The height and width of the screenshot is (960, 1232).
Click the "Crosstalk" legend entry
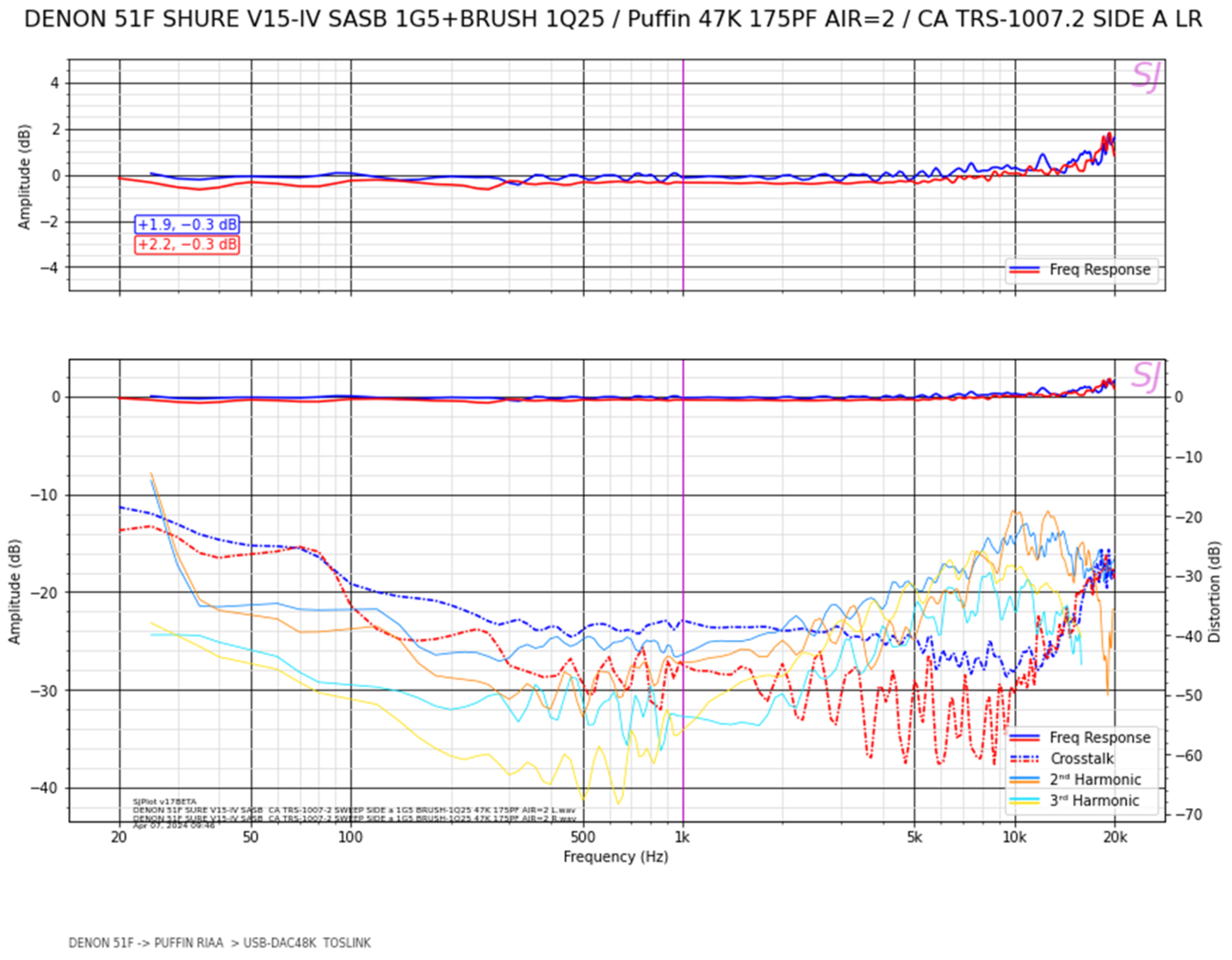[1063, 759]
